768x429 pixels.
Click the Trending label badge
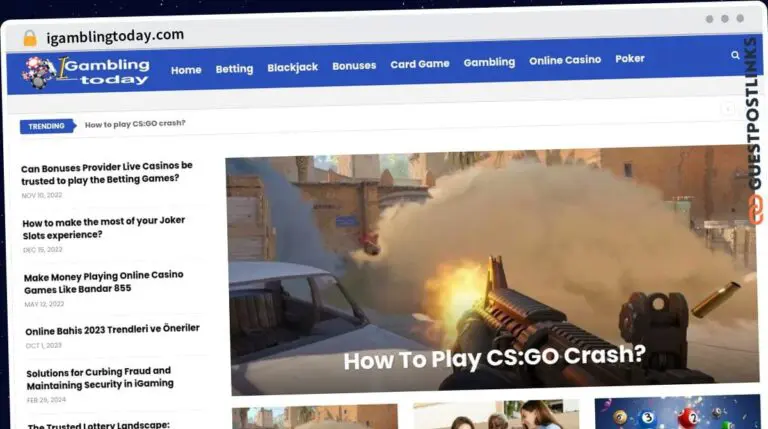(x=47, y=126)
